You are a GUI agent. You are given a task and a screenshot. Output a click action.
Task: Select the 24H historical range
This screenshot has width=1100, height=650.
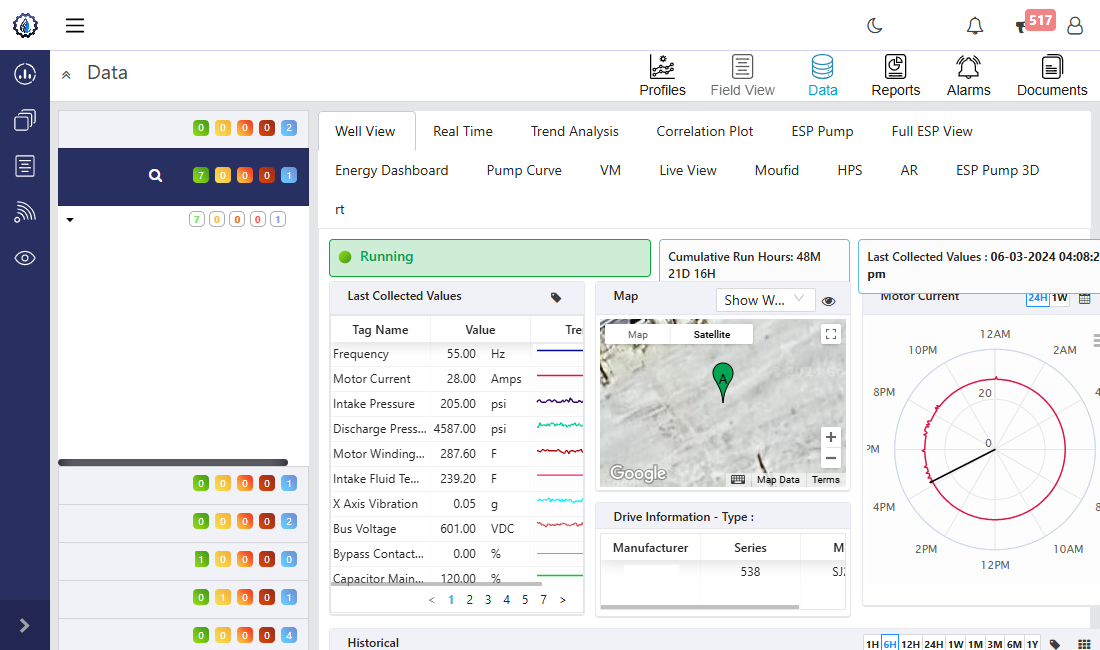(x=934, y=644)
